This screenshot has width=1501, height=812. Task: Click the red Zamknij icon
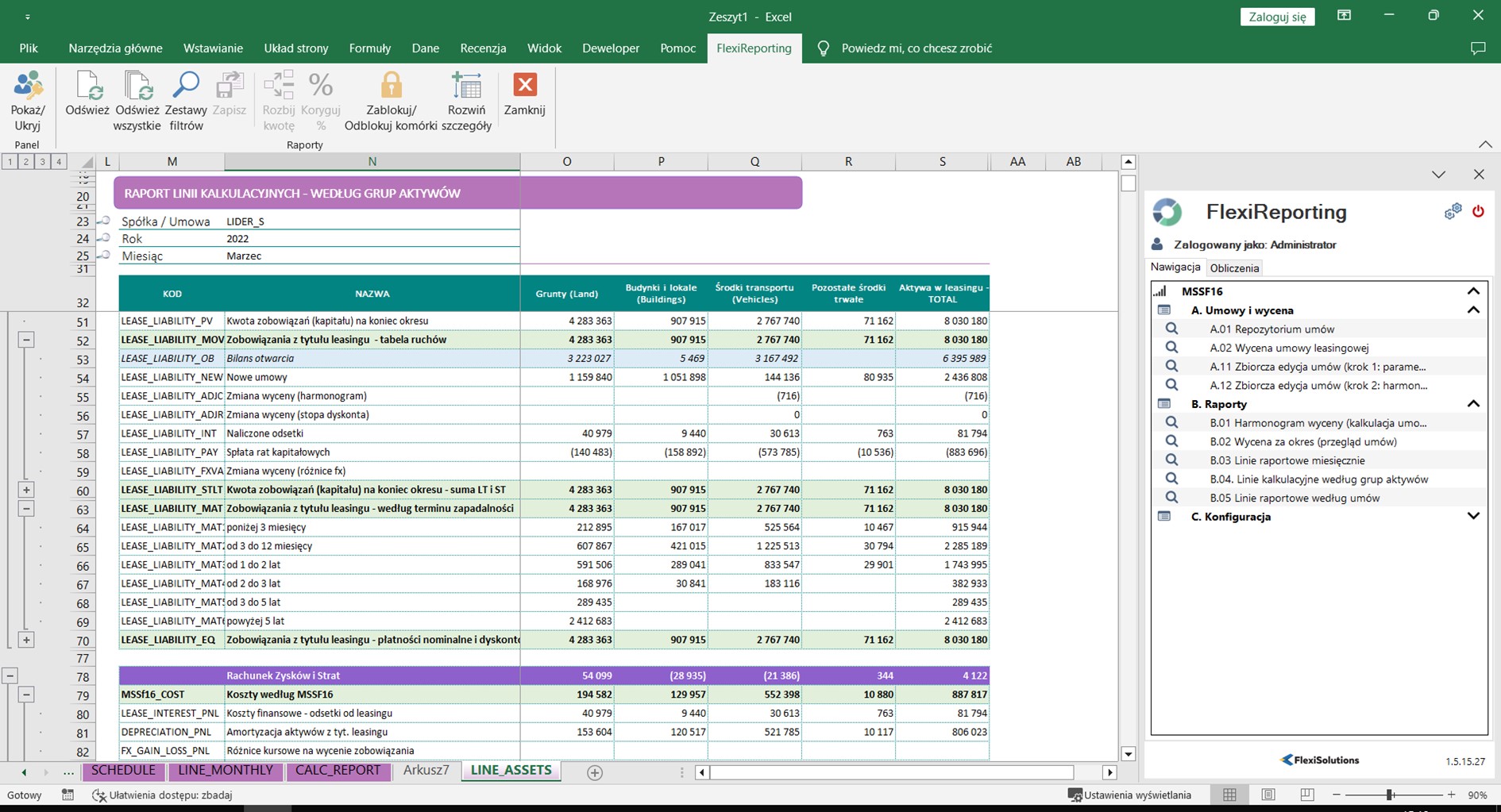coord(525,86)
